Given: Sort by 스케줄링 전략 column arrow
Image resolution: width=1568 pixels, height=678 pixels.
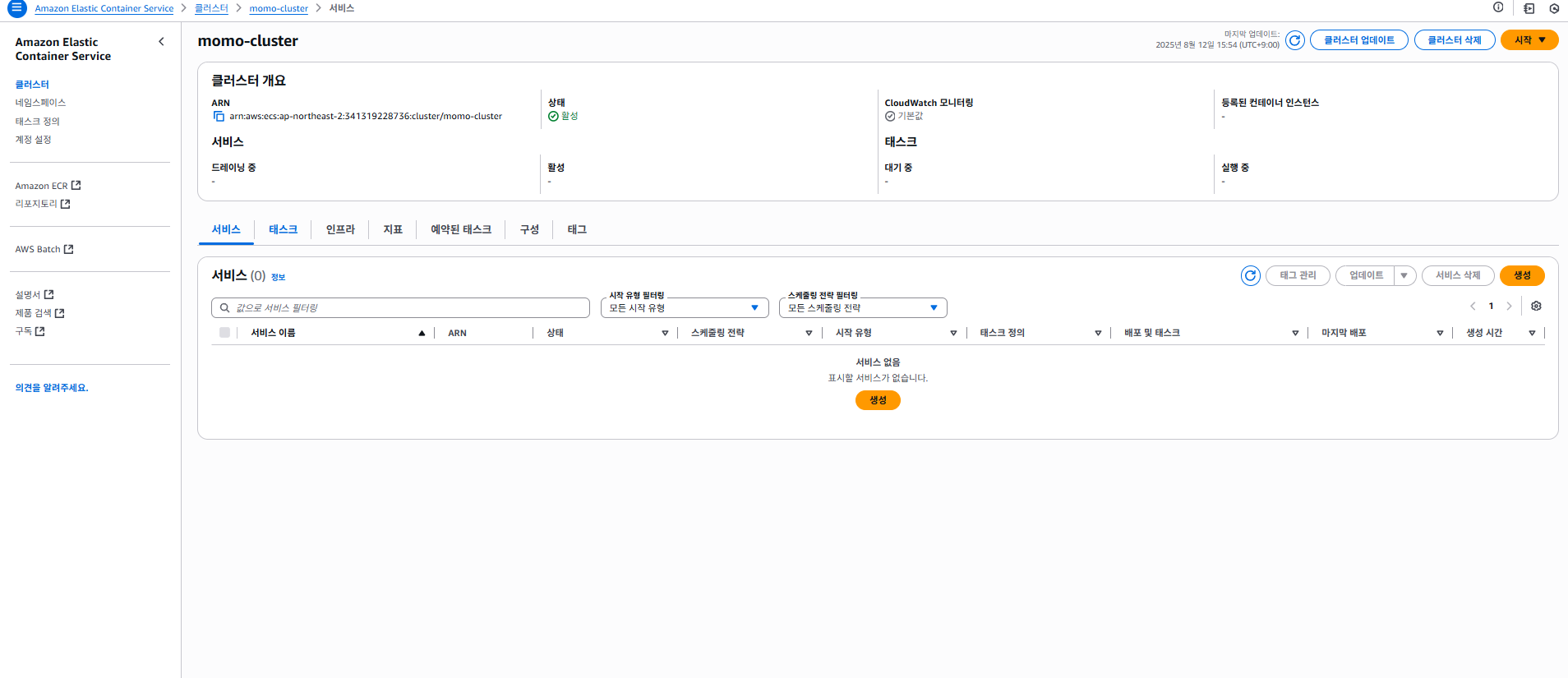Looking at the screenshot, I should 809,333.
